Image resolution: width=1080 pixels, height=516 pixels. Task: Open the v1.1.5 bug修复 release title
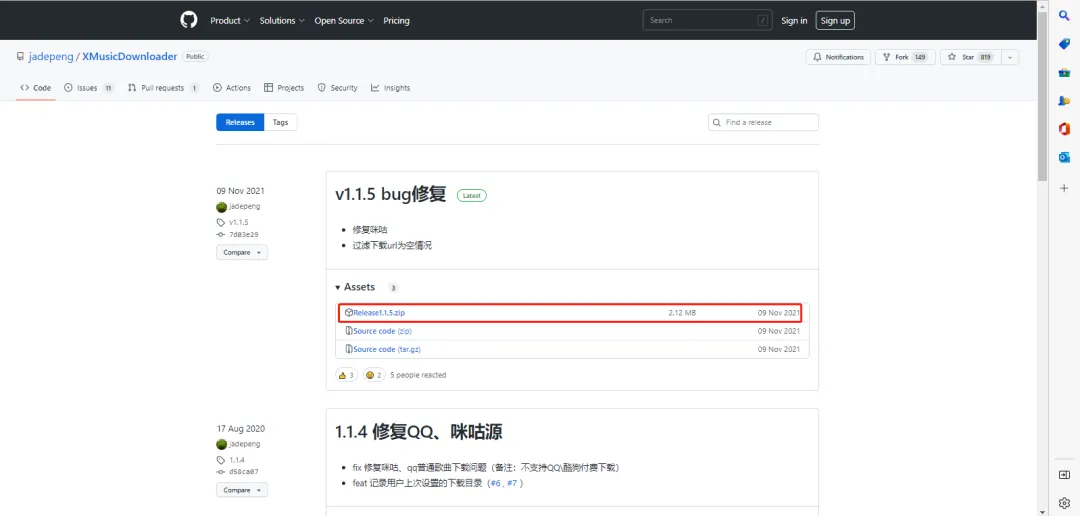pyautogui.click(x=391, y=195)
